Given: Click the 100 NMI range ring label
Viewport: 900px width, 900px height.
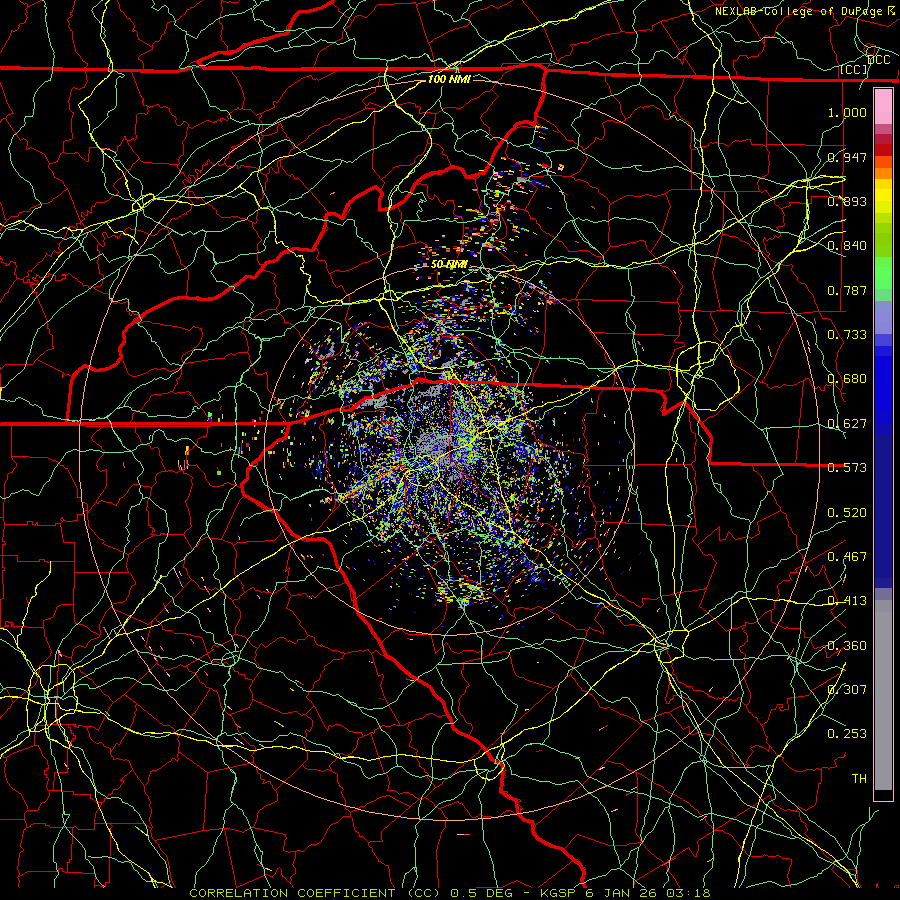Looking at the screenshot, I should pos(449,79).
